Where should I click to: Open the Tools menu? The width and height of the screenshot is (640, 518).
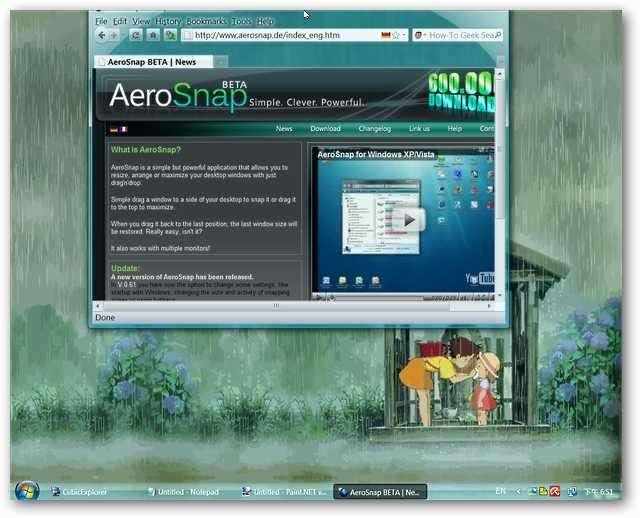point(242,21)
